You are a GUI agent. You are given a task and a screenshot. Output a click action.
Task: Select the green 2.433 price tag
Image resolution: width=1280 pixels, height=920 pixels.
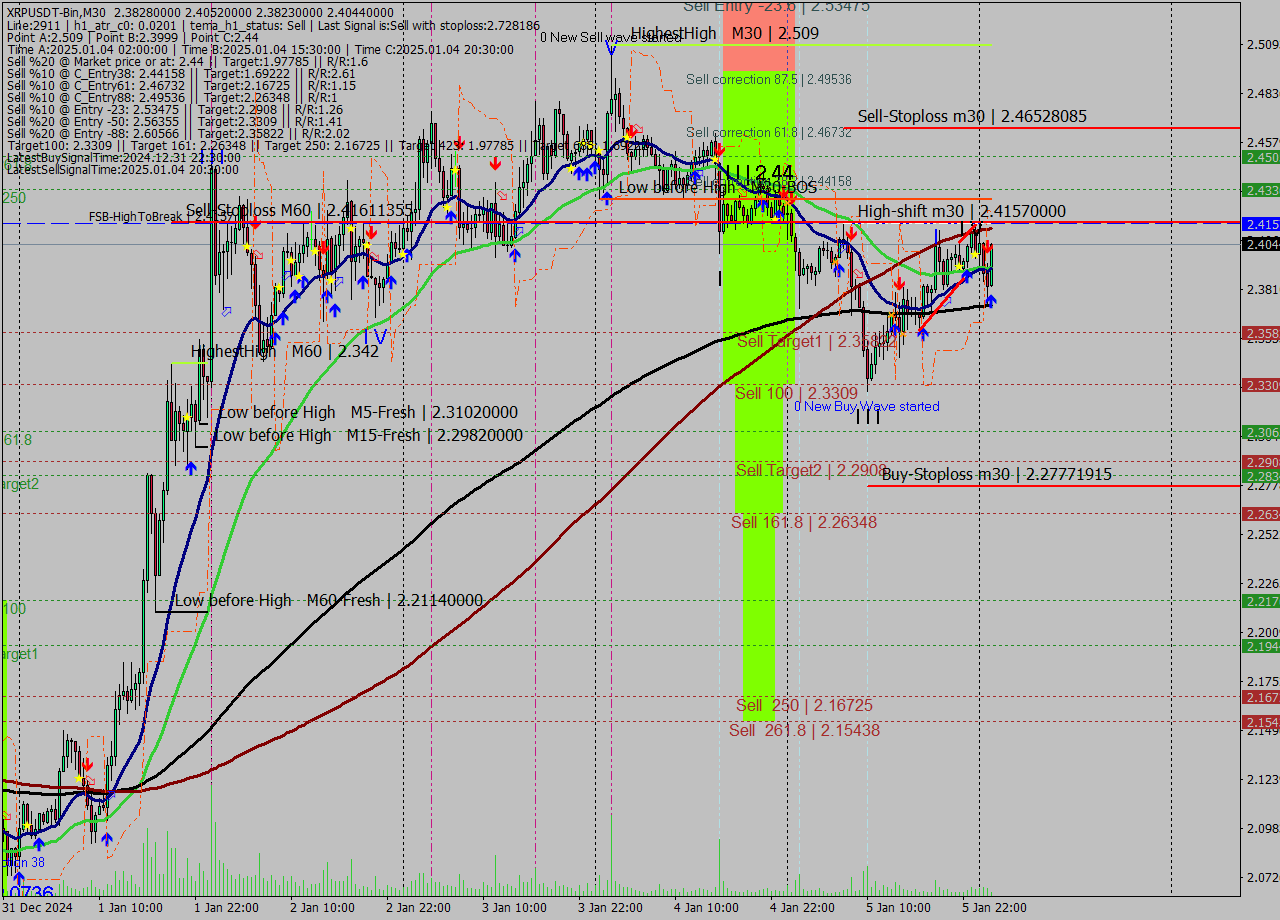1261,190
